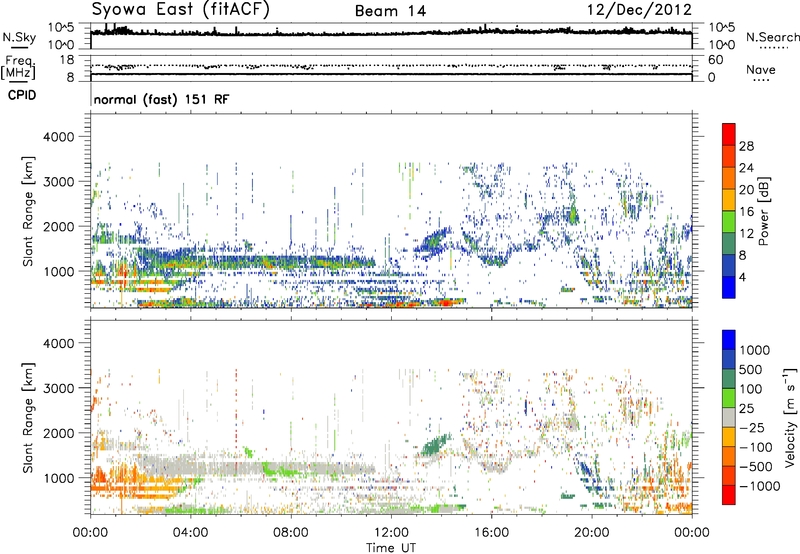Viewport: 800px width, 554px height.
Task: Click '4000' tick on the power panel
Action: [58, 137]
